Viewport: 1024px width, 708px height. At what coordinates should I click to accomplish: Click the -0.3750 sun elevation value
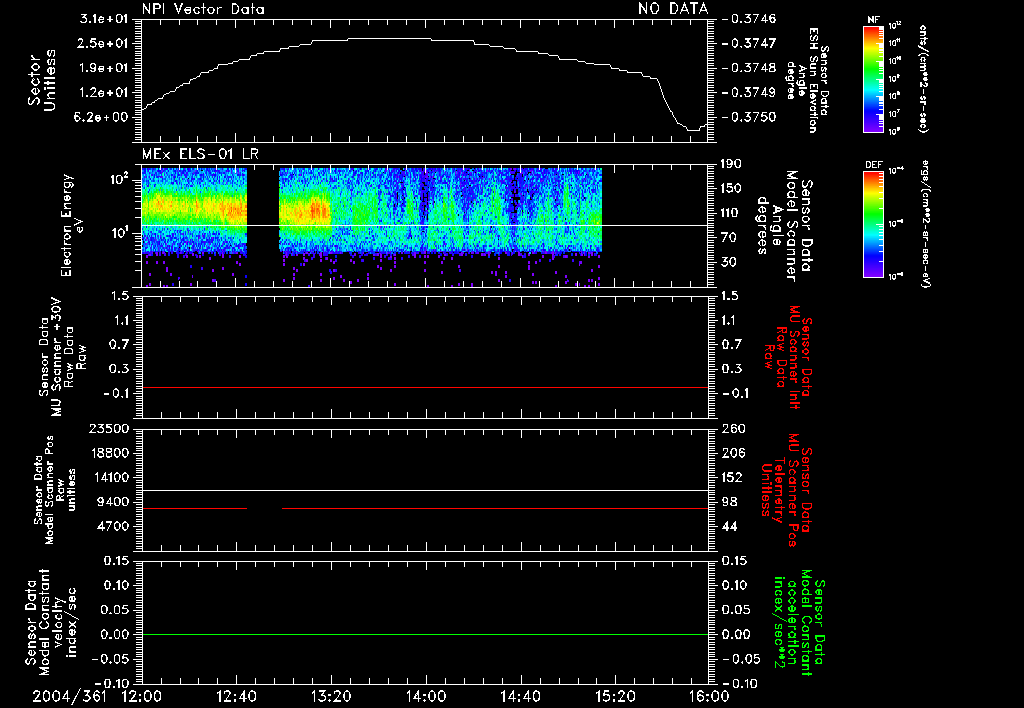click(x=749, y=117)
